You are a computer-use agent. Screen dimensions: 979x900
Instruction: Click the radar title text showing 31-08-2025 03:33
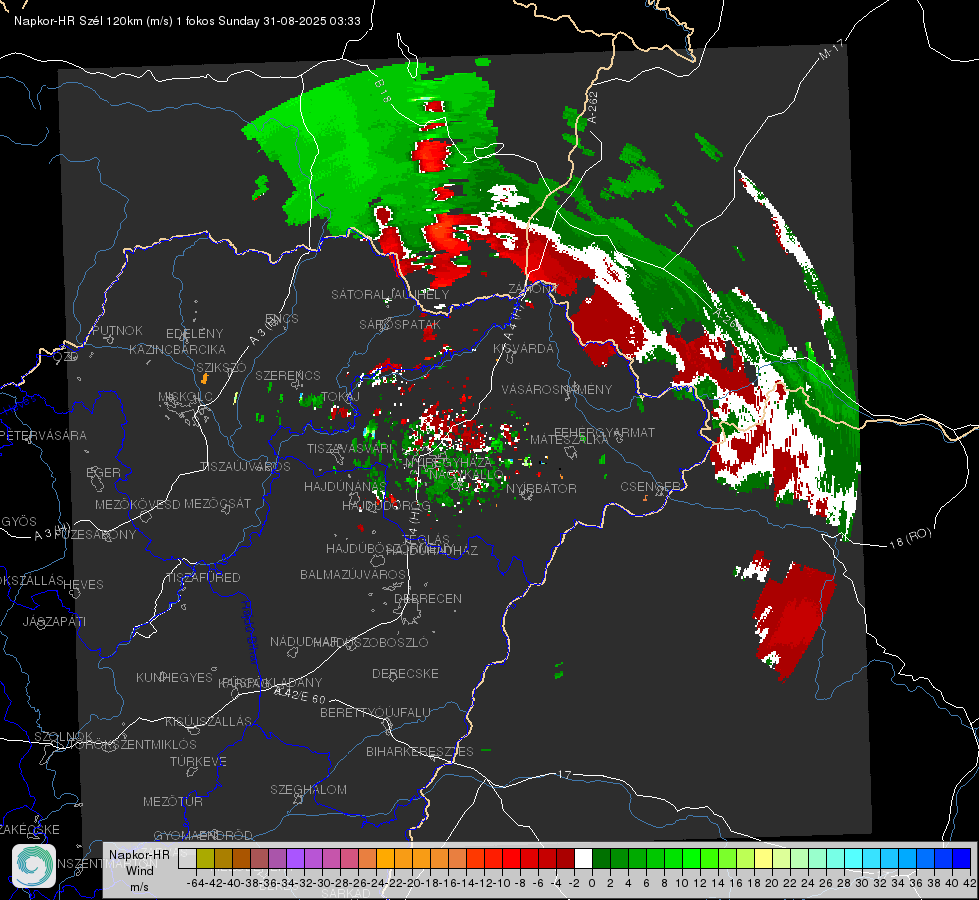187,21
